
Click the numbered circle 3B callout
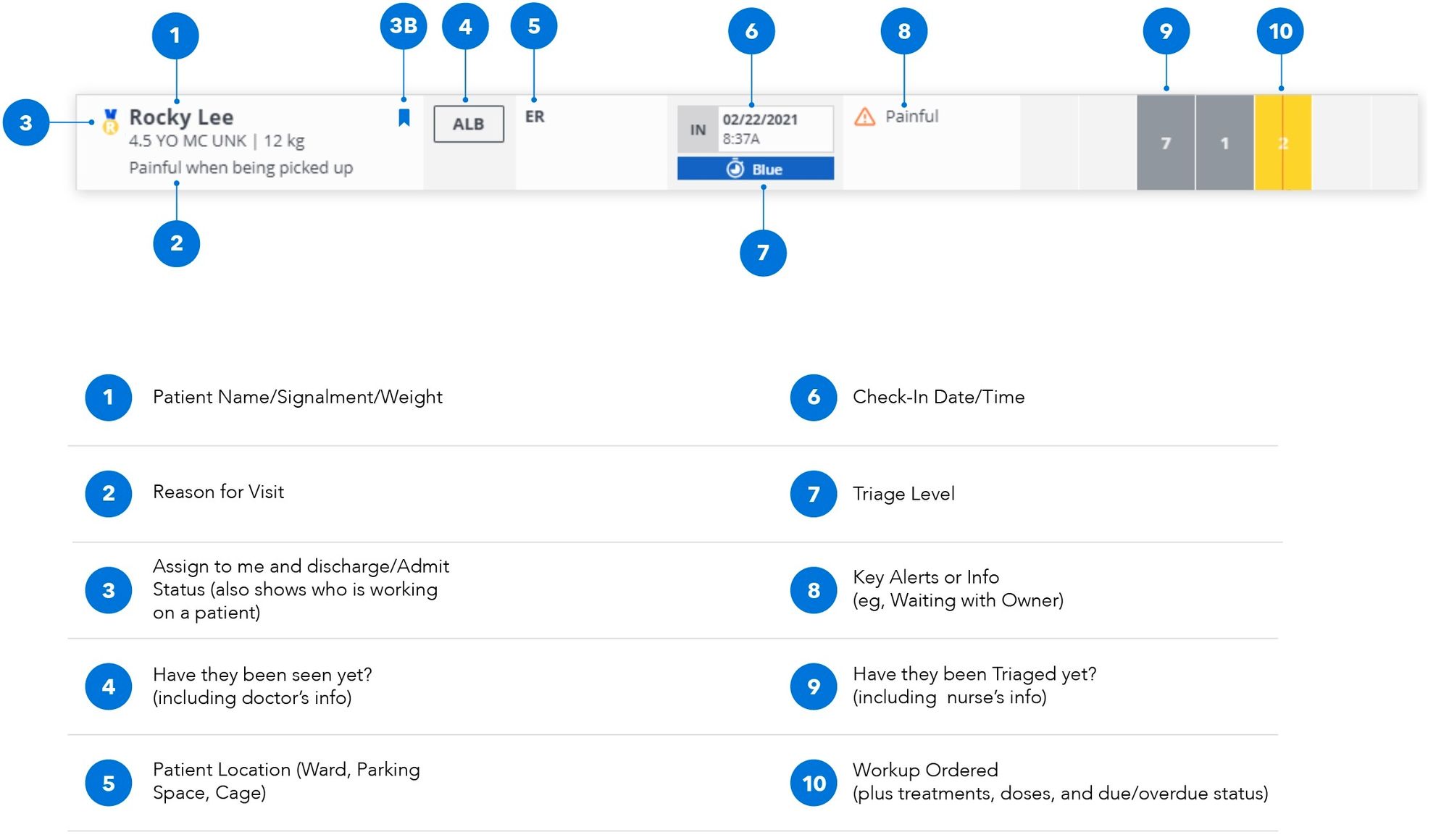[x=404, y=26]
